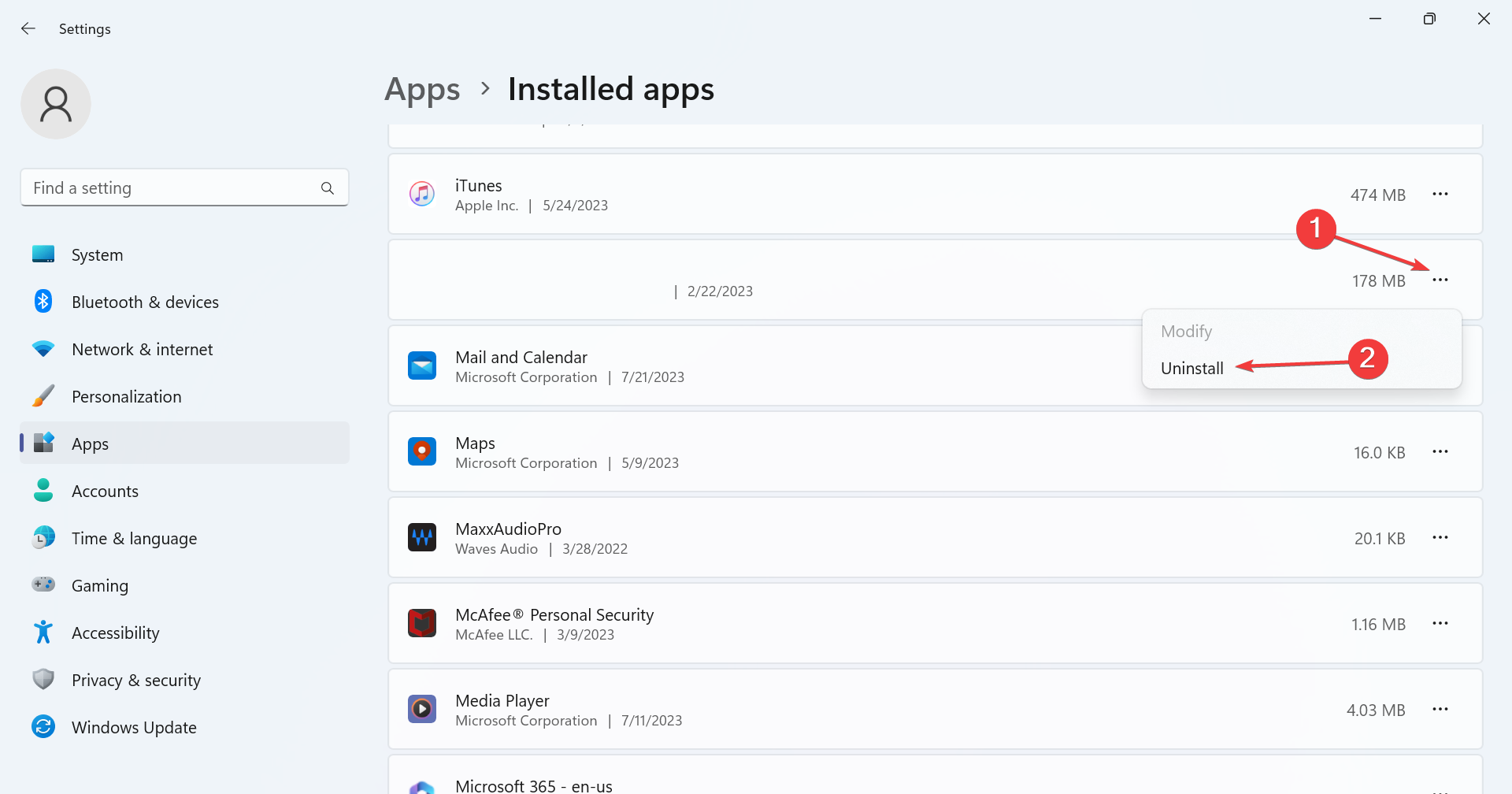Click the Apps breadcrumb link
This screenshot has height=794, width=1512.
click(422, 90)
